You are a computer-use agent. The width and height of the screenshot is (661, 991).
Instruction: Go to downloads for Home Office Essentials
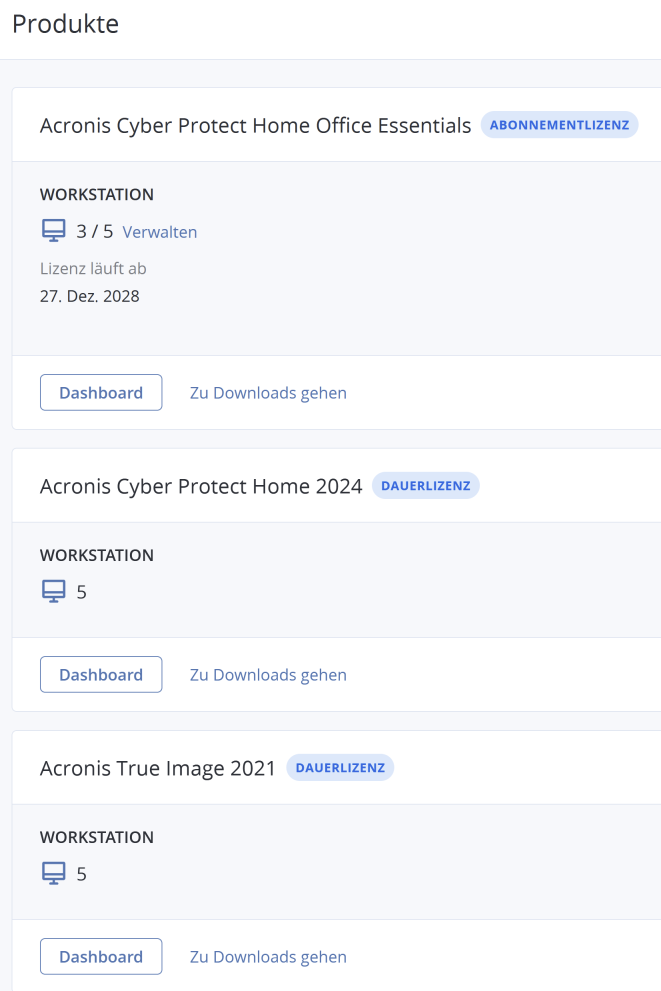(268, 393)
